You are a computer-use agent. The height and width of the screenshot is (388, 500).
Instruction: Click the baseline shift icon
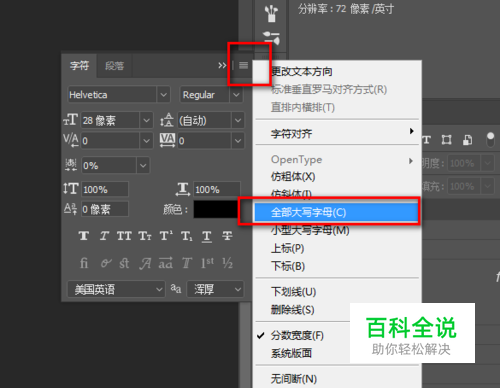pos(70,209)
